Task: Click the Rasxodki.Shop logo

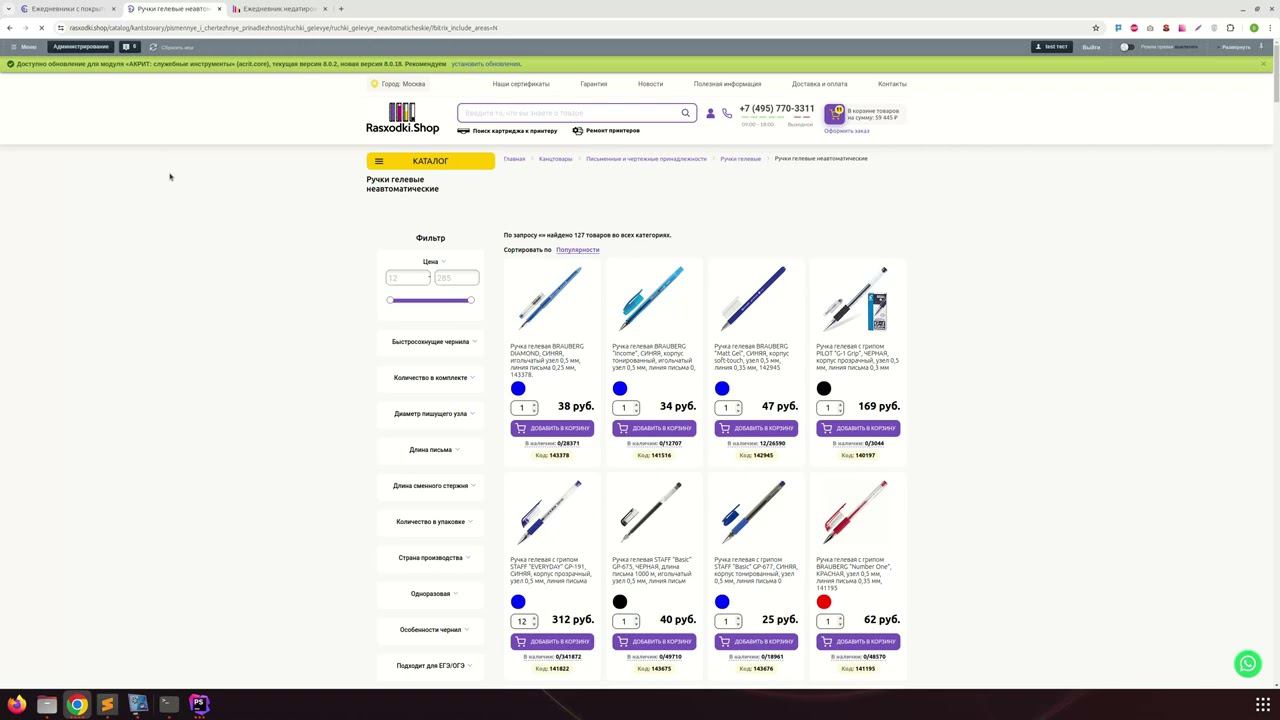Action: 402,118
